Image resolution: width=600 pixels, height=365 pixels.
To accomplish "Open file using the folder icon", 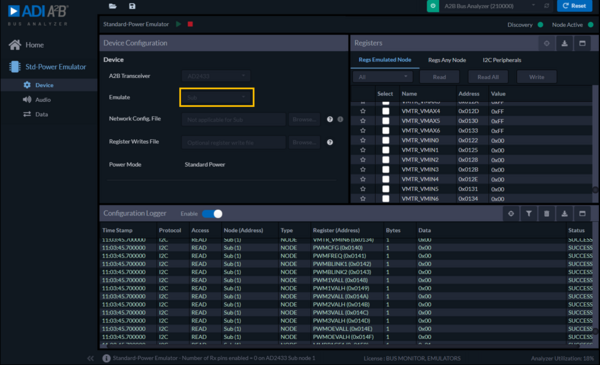I will 112,6.
